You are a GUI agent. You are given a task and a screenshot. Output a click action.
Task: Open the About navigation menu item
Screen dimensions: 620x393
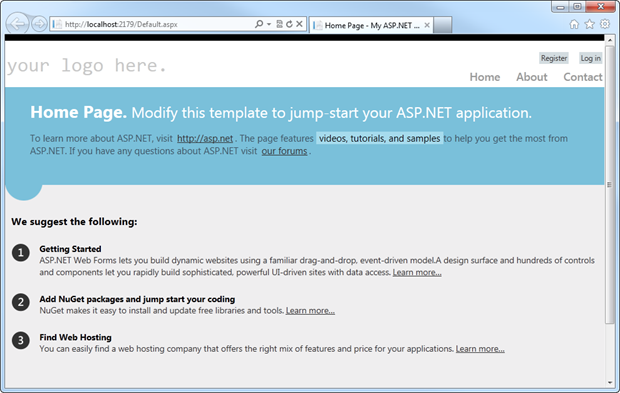(532, 77)
